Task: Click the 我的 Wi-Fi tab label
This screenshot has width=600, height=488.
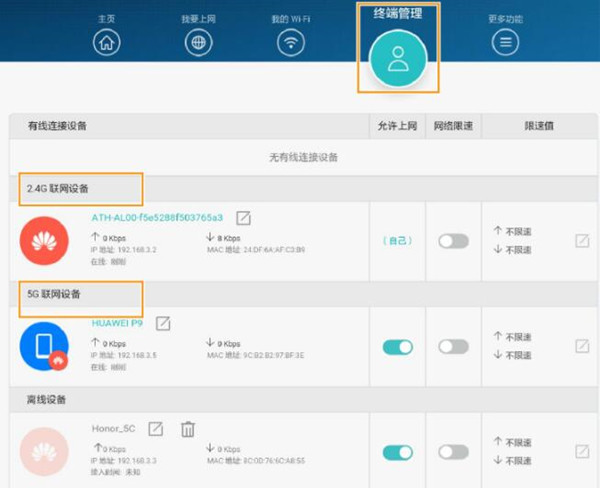Action: click(x=291, y=19)
